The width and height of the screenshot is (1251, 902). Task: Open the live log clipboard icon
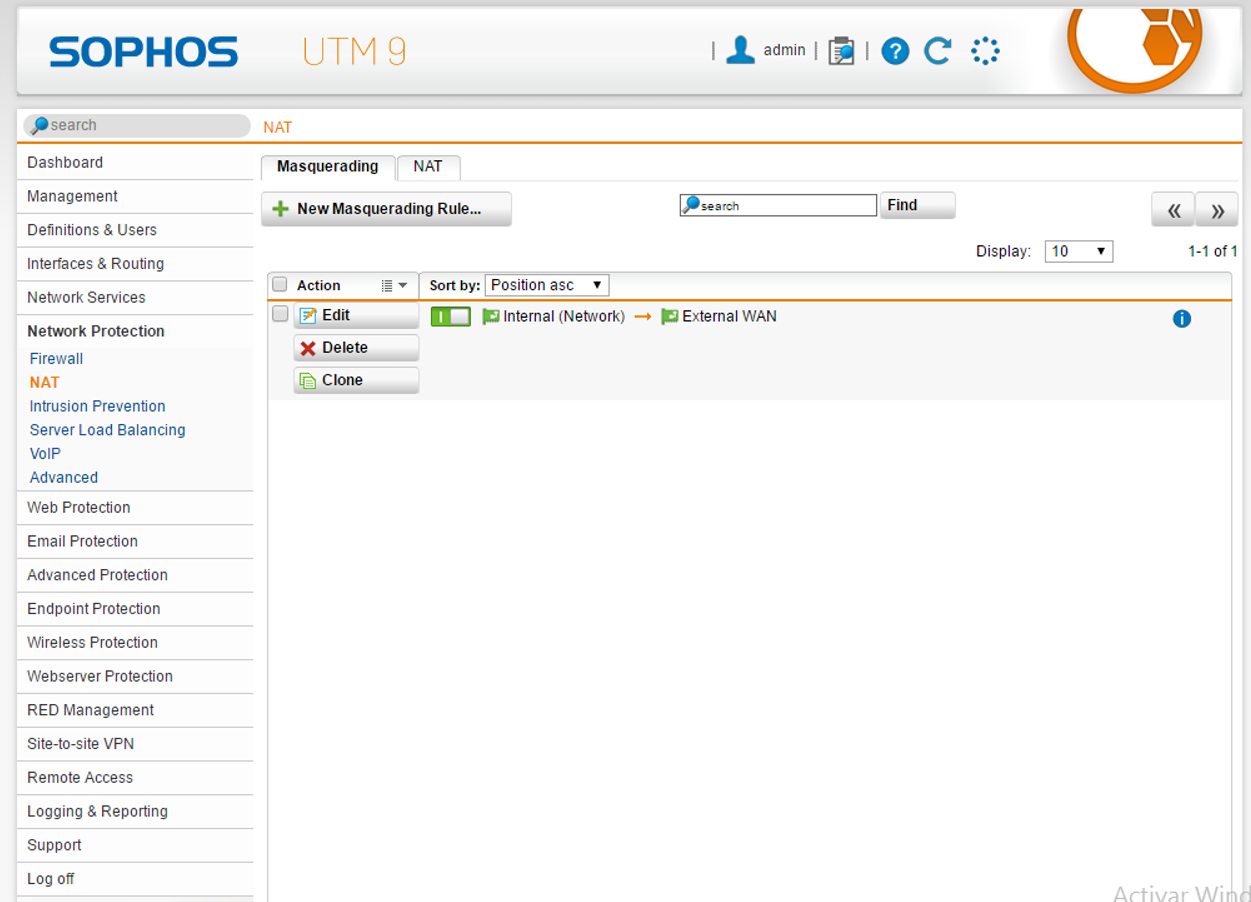(841, 51)
